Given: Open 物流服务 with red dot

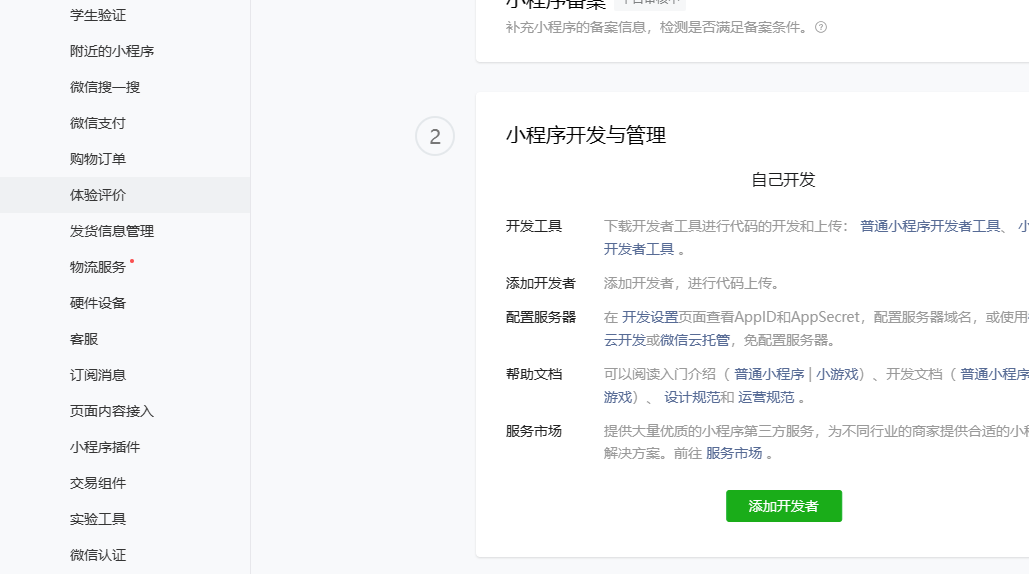Looking at the screenshot, I should [98, 268].
